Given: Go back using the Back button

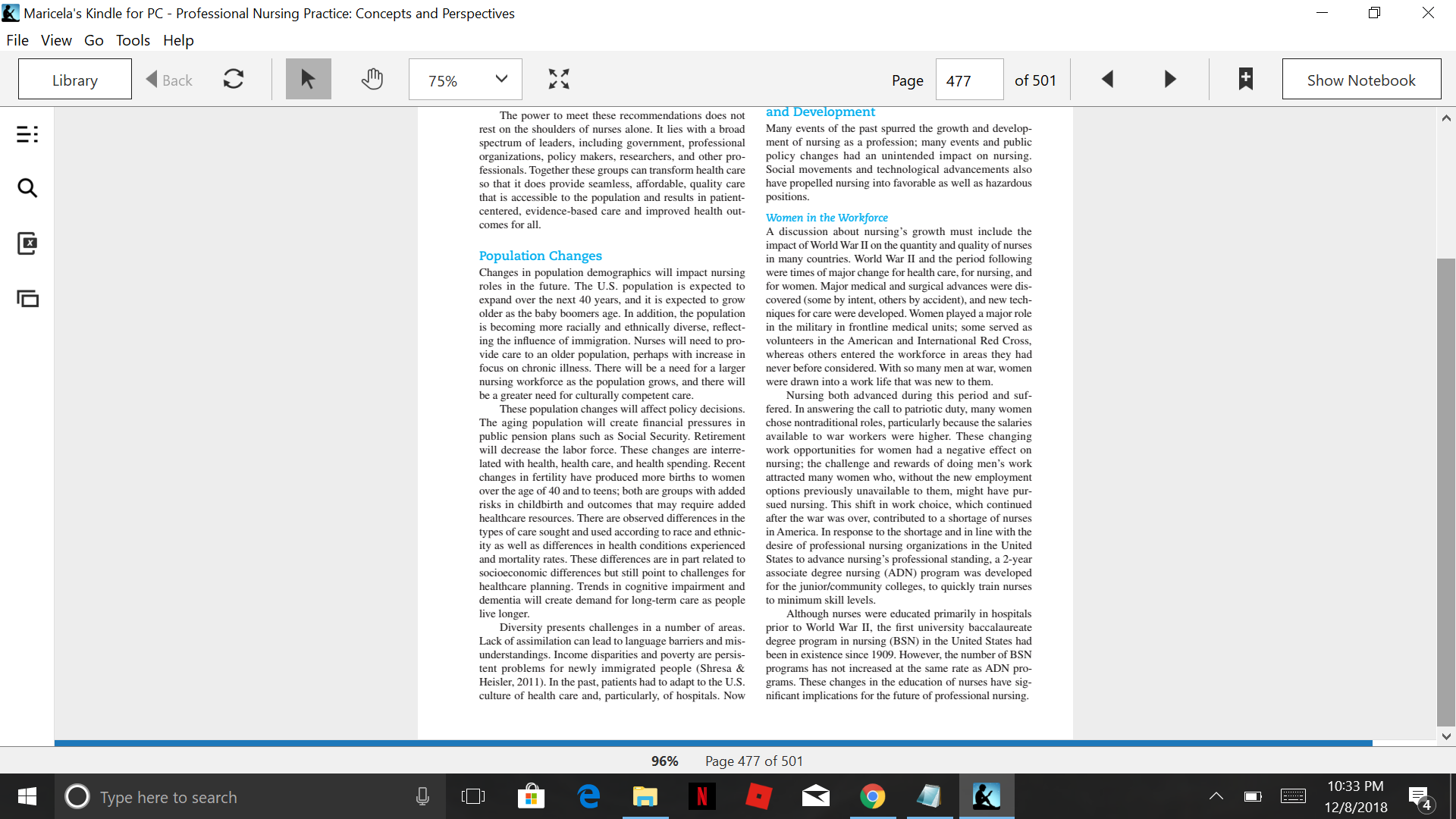Looking at the screenshot, I should [169, 80].
